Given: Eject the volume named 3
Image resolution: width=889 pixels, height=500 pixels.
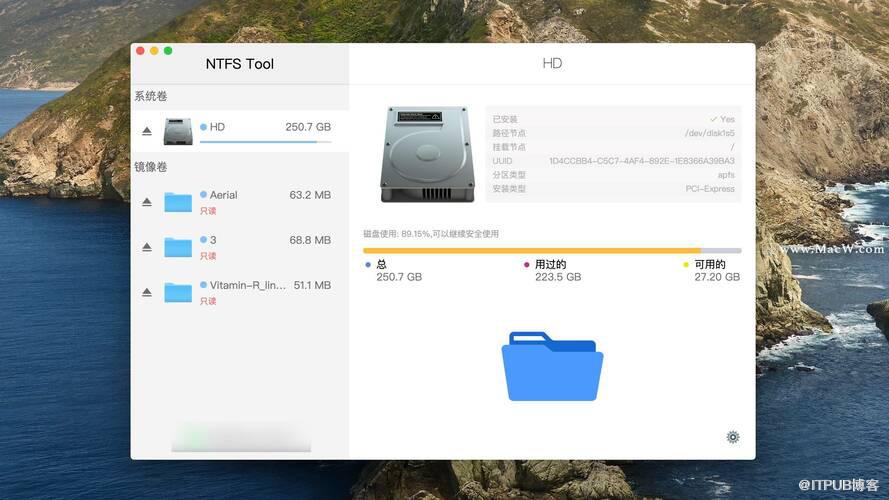Looking at the screenshot, I should coord(147,248).
